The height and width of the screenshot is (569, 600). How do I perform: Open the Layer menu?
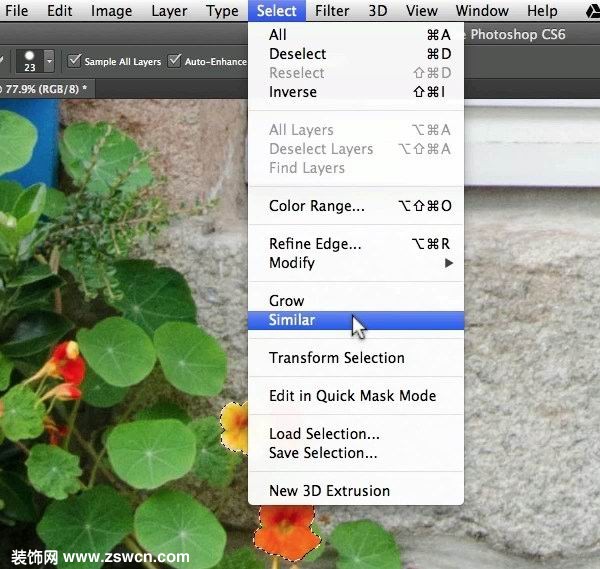[x=169, y=11]
